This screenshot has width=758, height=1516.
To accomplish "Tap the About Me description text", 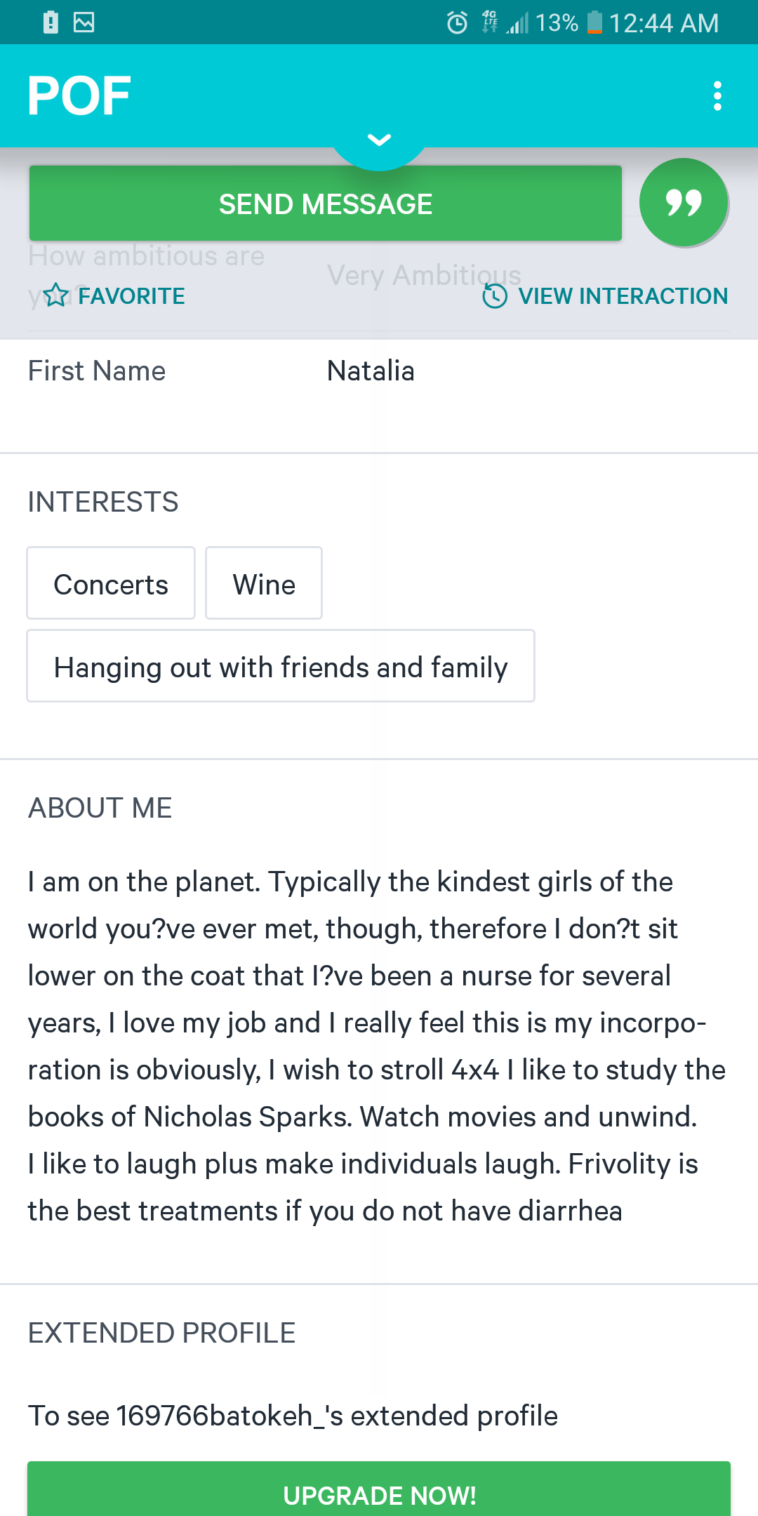I will (376, 1046).
